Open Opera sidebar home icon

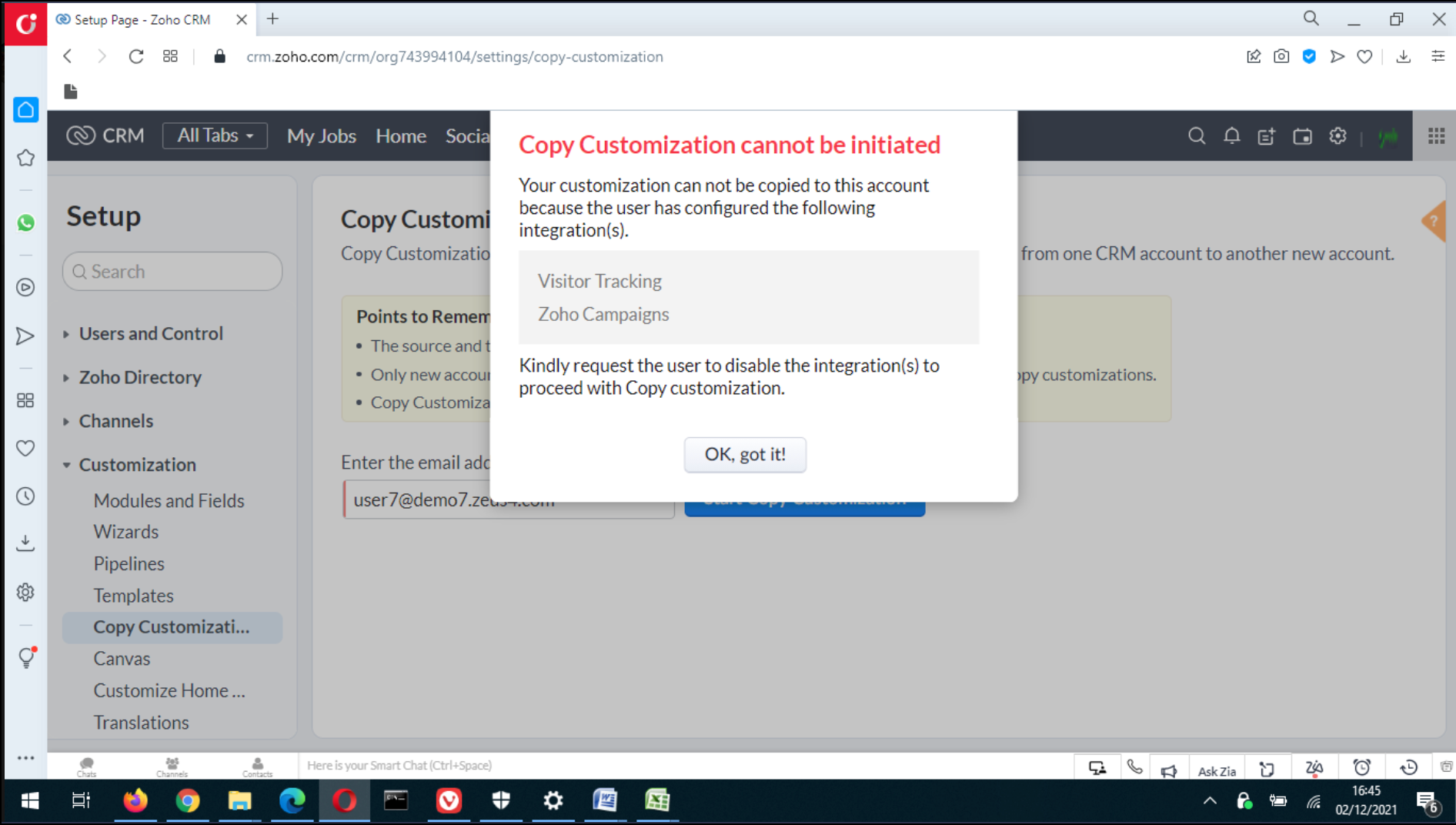25,110
